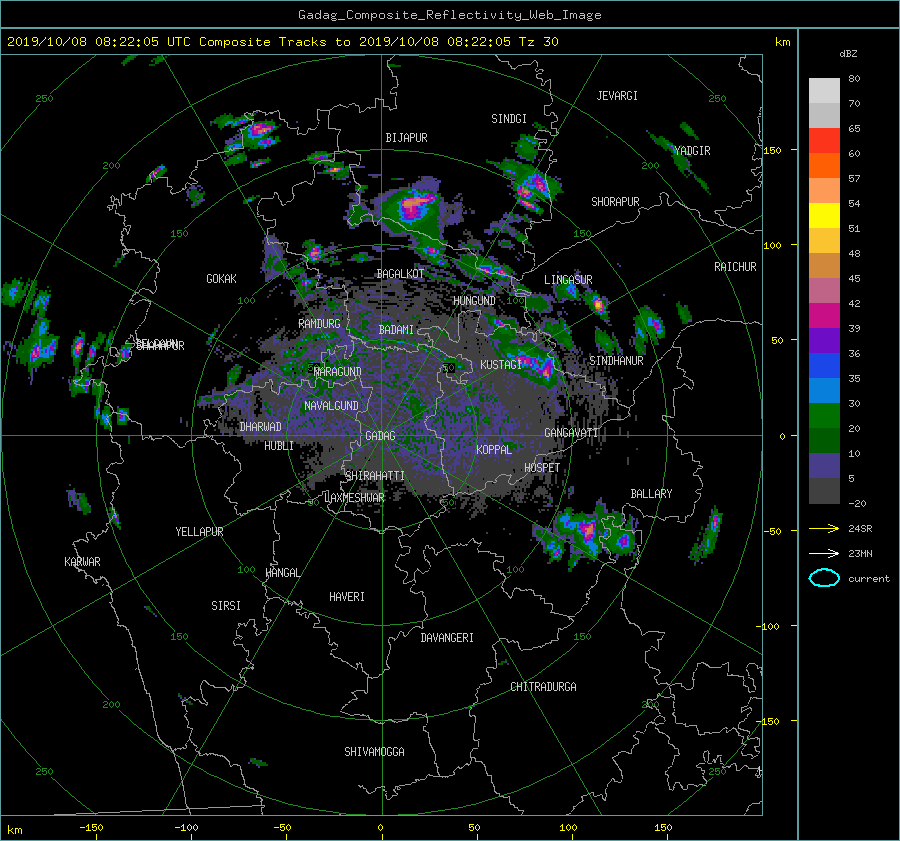Click the NAVALGUND city label
The image size is (900, 841).
(x=331, y=405)
